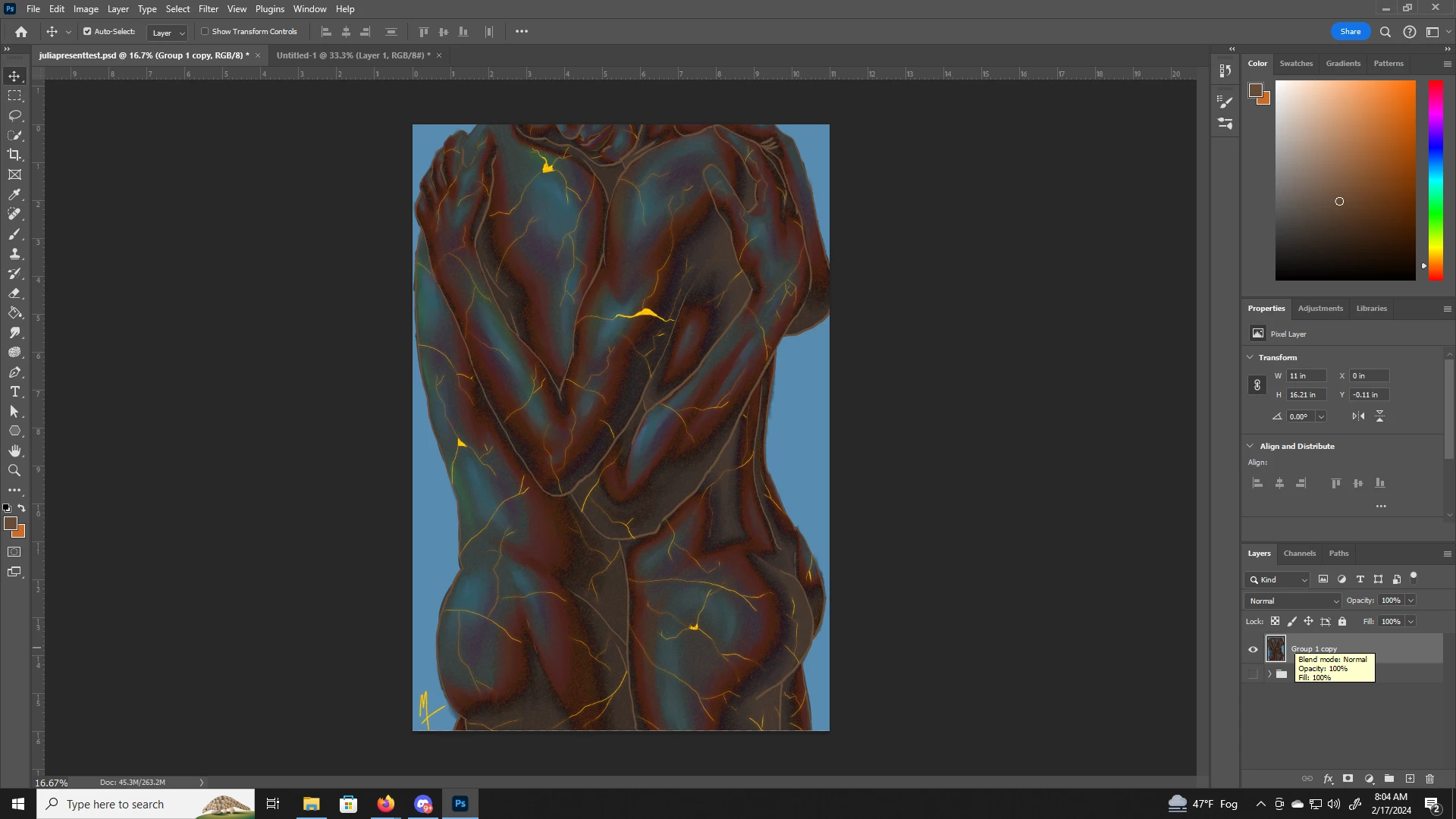Hide the Group 1 copy layer
Viewport: 1456px width, 819px height.
click(x=1253, y=649)
